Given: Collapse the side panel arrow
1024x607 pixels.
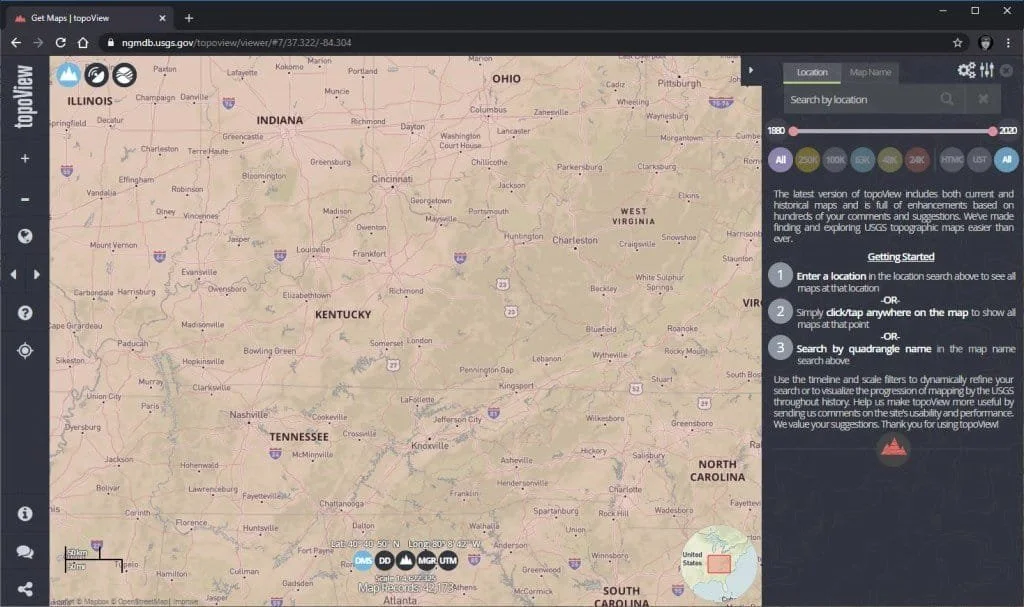Looking at the screenshot, I should 751,70.
